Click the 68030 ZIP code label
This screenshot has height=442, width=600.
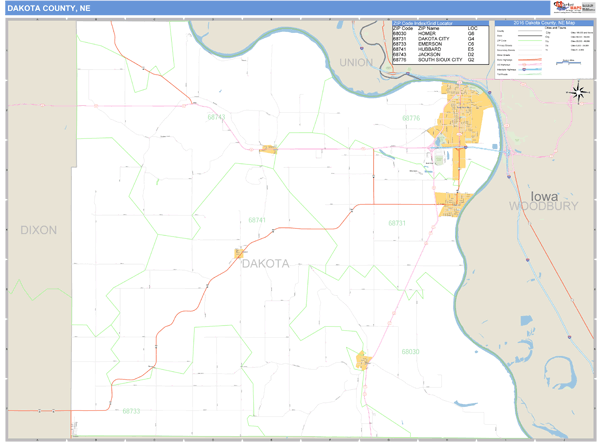(x=411, y=352)
